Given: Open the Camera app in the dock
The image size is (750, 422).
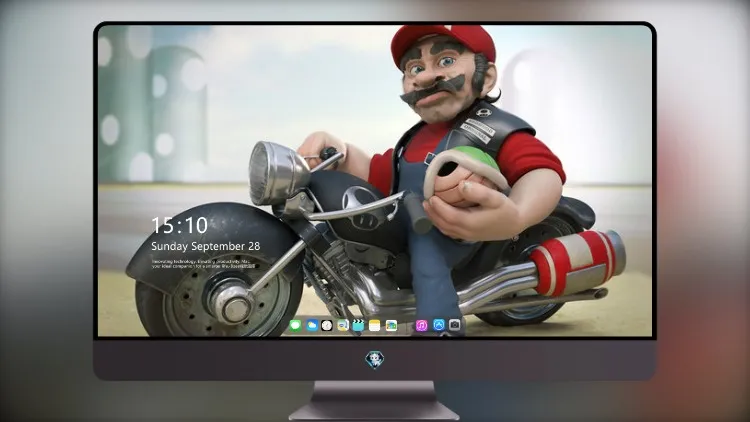Looking at the screenshot, I should (455, 325).
